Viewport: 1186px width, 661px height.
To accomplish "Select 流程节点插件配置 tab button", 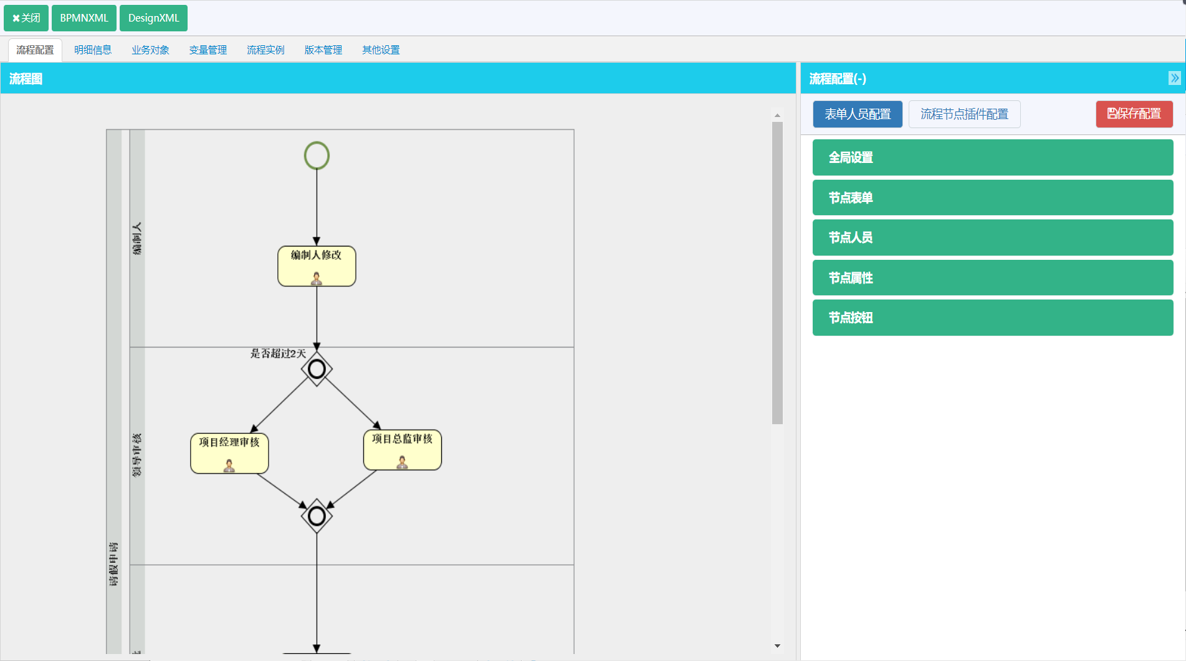I will pyautogui.click(x=964, y=114).
